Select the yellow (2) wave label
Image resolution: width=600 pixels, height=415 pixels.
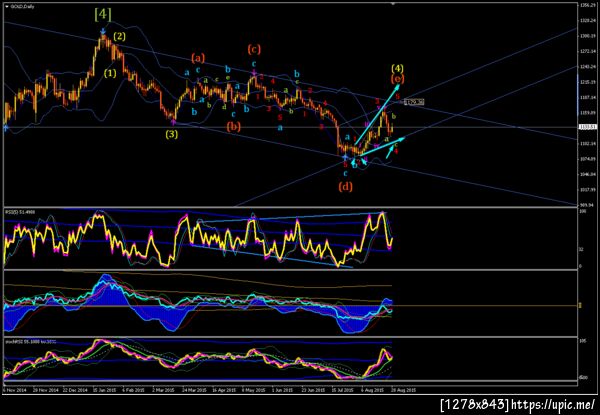[119, 37]
